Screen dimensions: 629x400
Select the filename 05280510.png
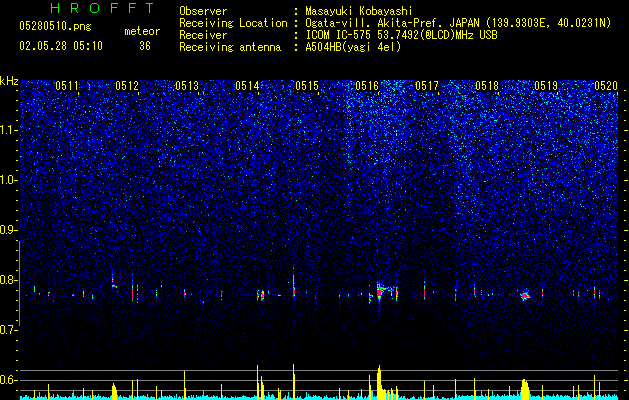pos(55,27)
